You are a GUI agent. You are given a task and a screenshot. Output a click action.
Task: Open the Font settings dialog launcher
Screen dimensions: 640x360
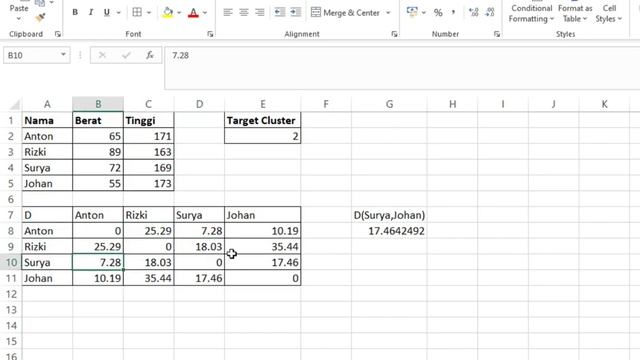pyautogui.click(x=210, y=34)
